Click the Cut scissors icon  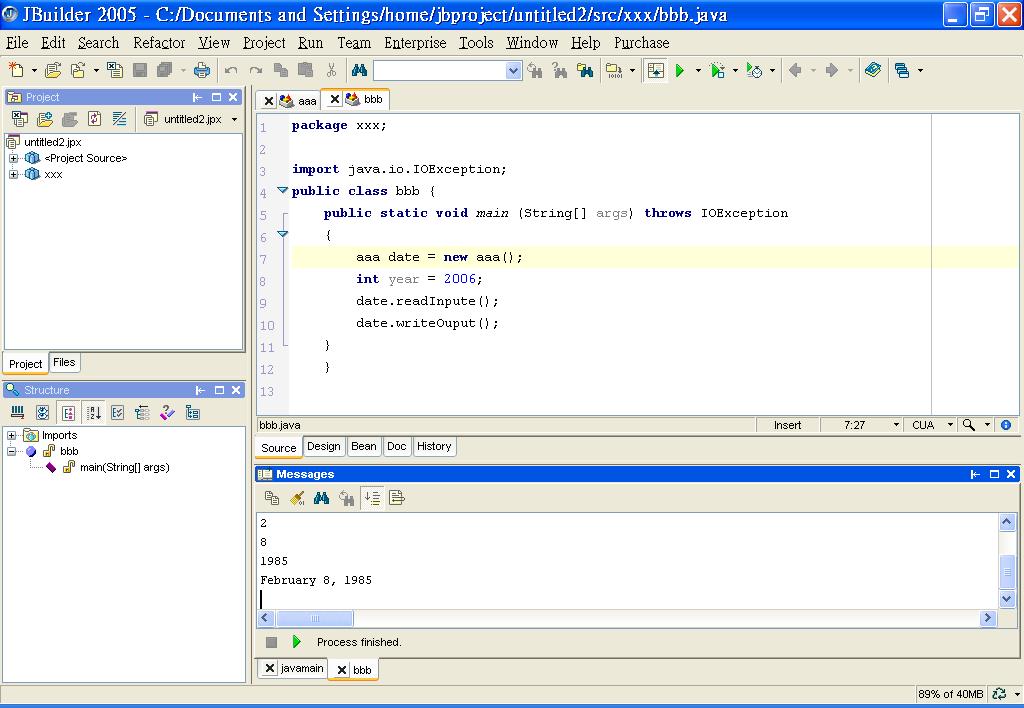331,70
